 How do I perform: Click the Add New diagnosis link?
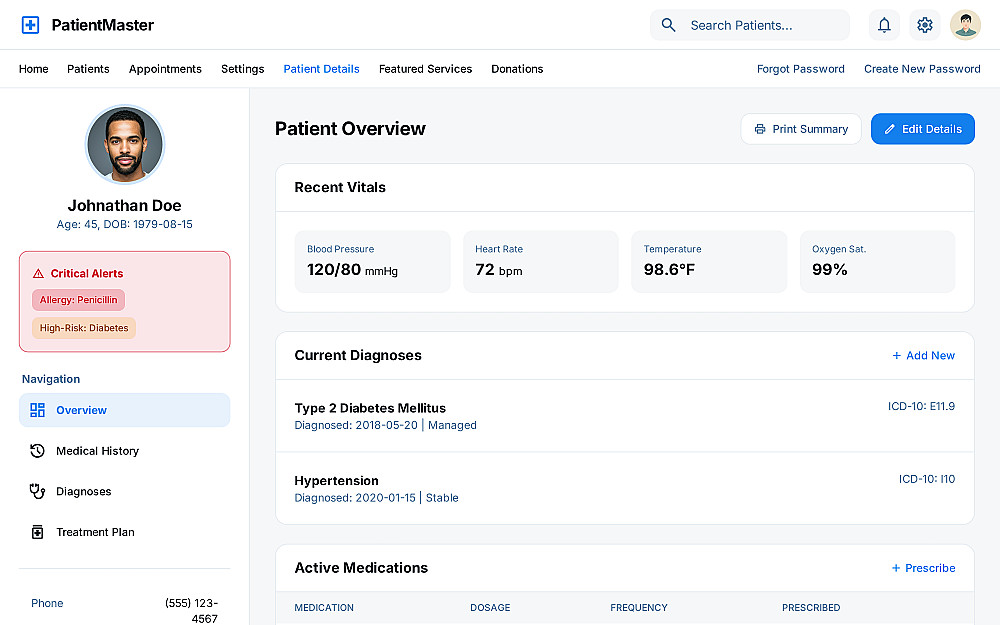pyautogui.click(x=923, y=355)
